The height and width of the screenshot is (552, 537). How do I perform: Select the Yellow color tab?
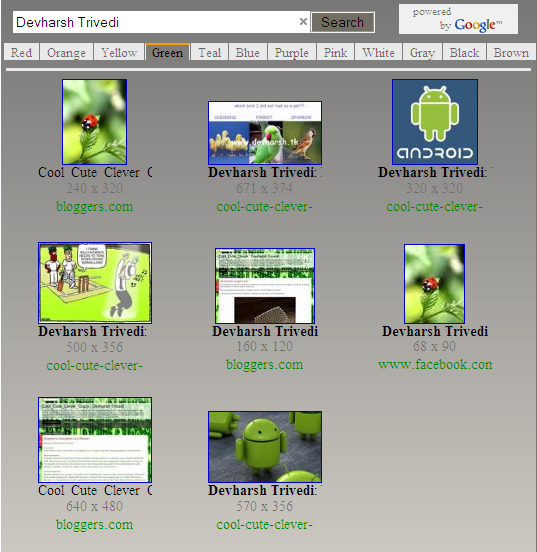119,52
